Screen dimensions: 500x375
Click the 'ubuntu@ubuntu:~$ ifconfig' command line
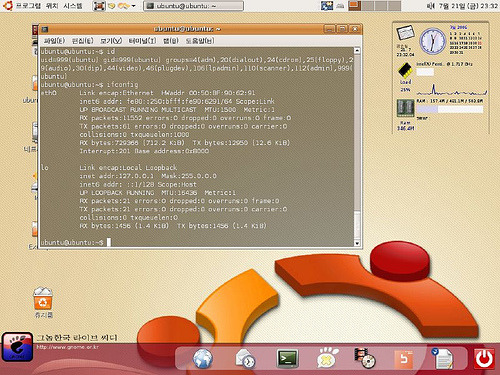tap(89, 85)
